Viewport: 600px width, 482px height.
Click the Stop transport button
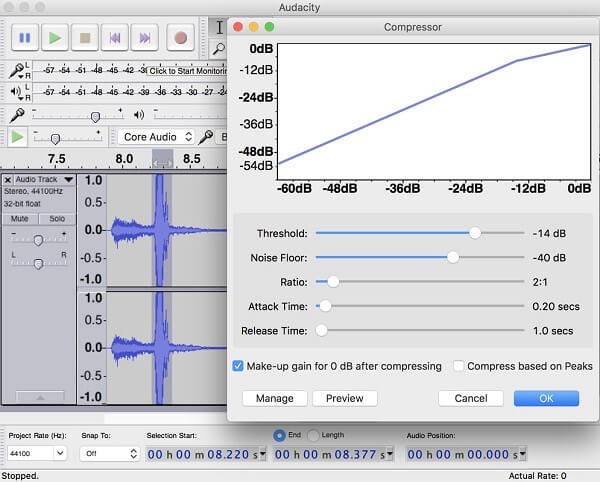click(85, 37)
